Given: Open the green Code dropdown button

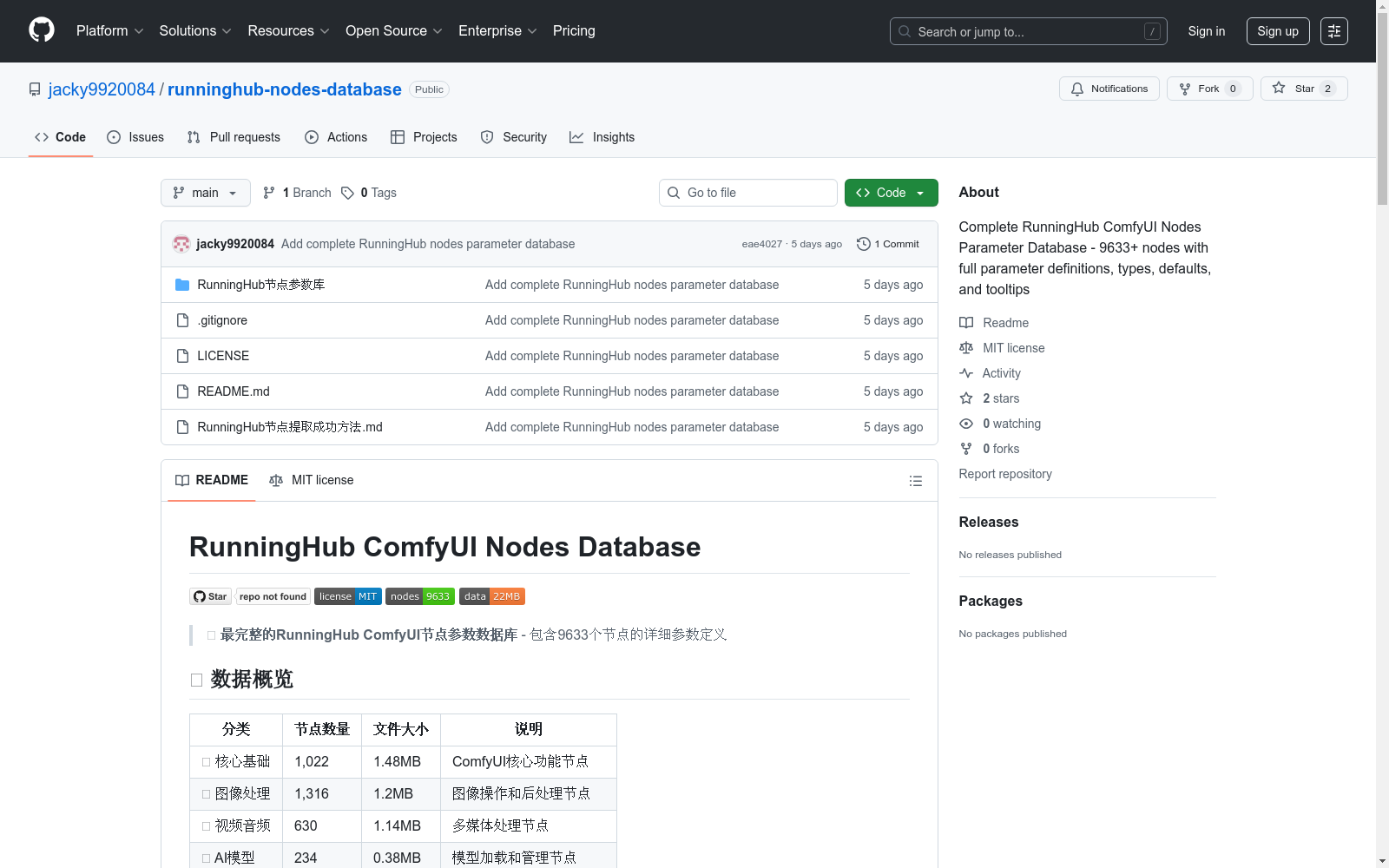Looking at the screenshot, I should coord(891,193).
